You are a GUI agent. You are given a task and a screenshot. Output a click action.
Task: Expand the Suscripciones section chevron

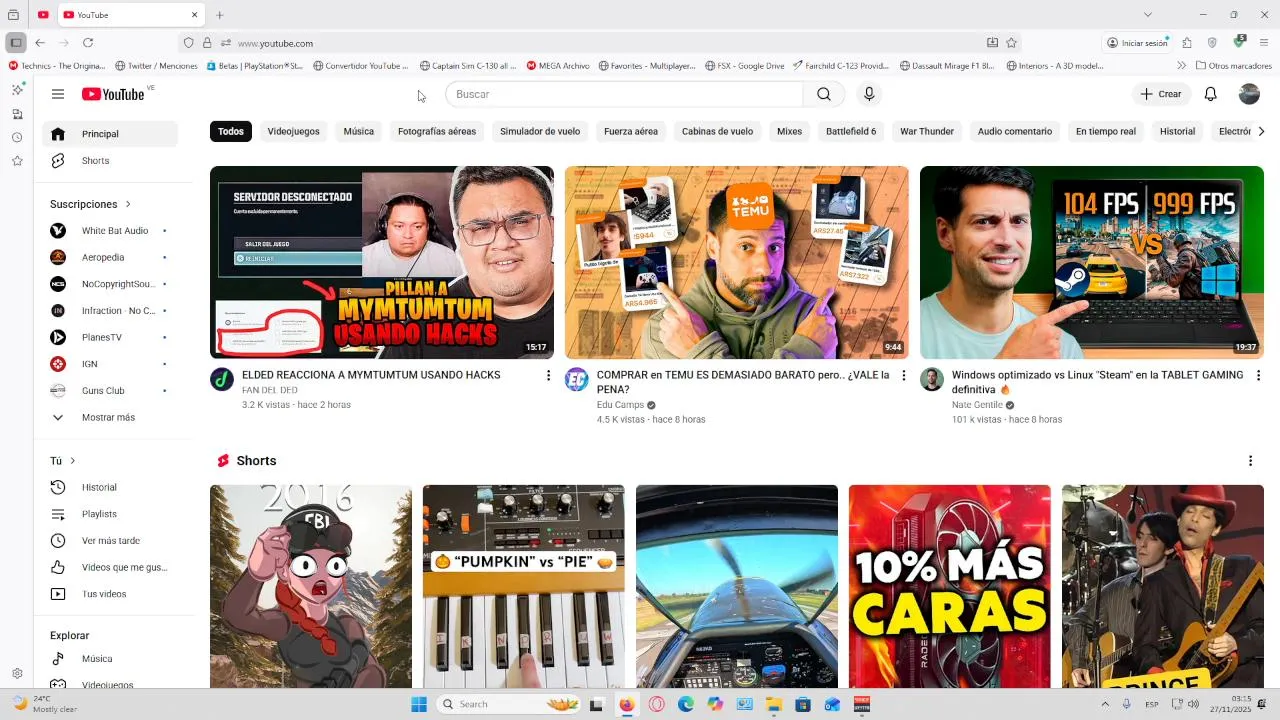[128, 204]
